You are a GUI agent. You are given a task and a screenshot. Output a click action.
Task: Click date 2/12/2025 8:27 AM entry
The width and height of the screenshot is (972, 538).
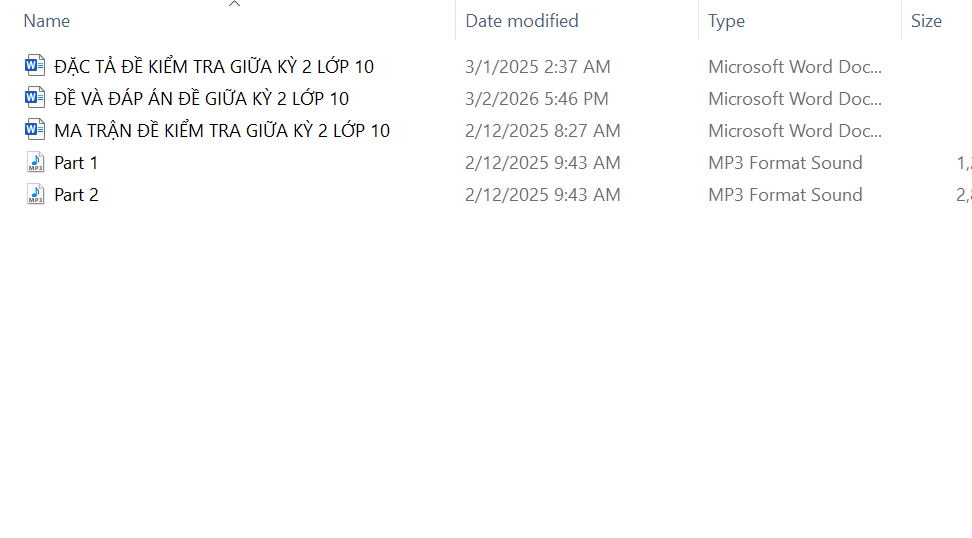tap(543, 131)
